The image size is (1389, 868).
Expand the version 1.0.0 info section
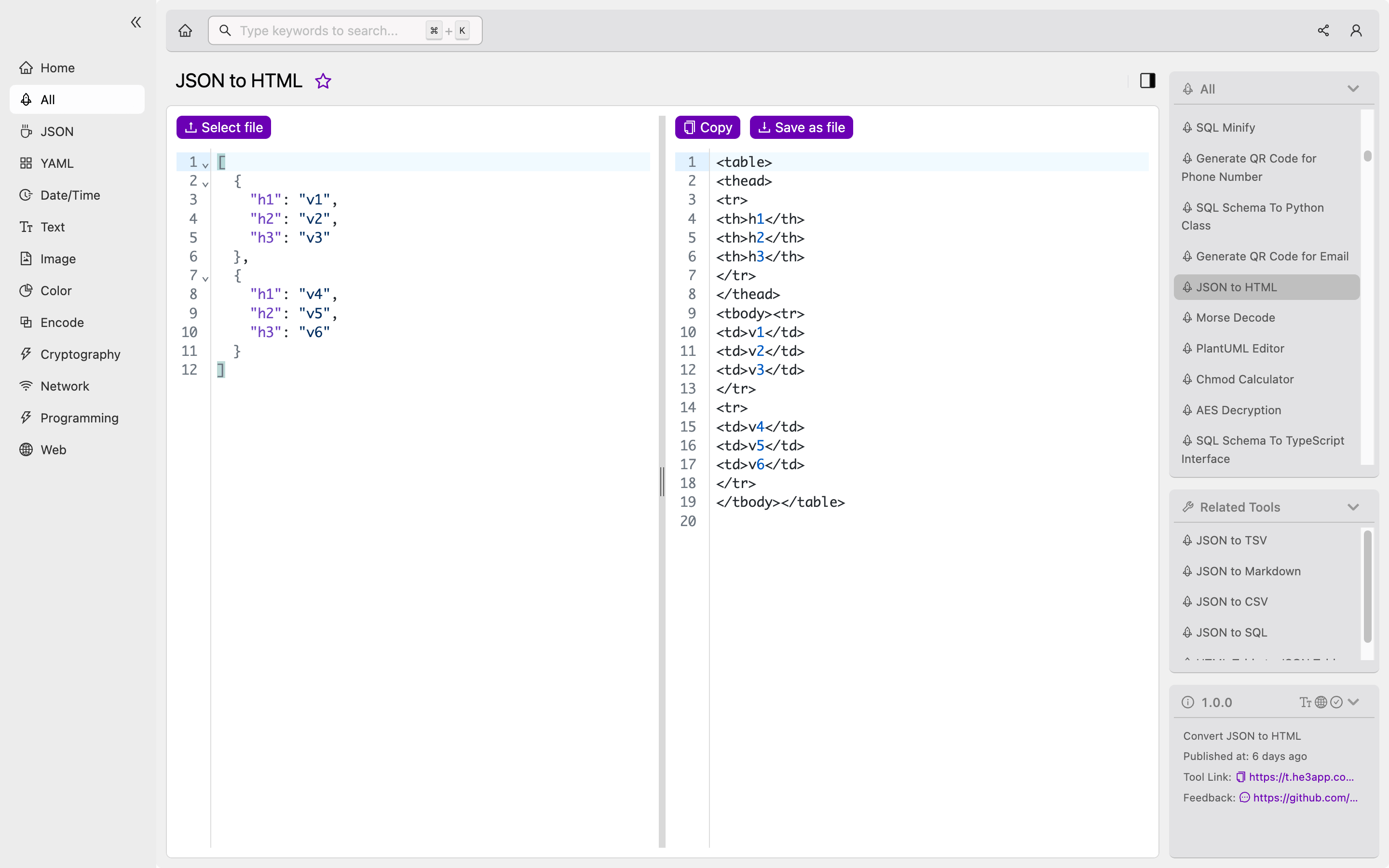pyautogui.click(x=1353, y=702)
